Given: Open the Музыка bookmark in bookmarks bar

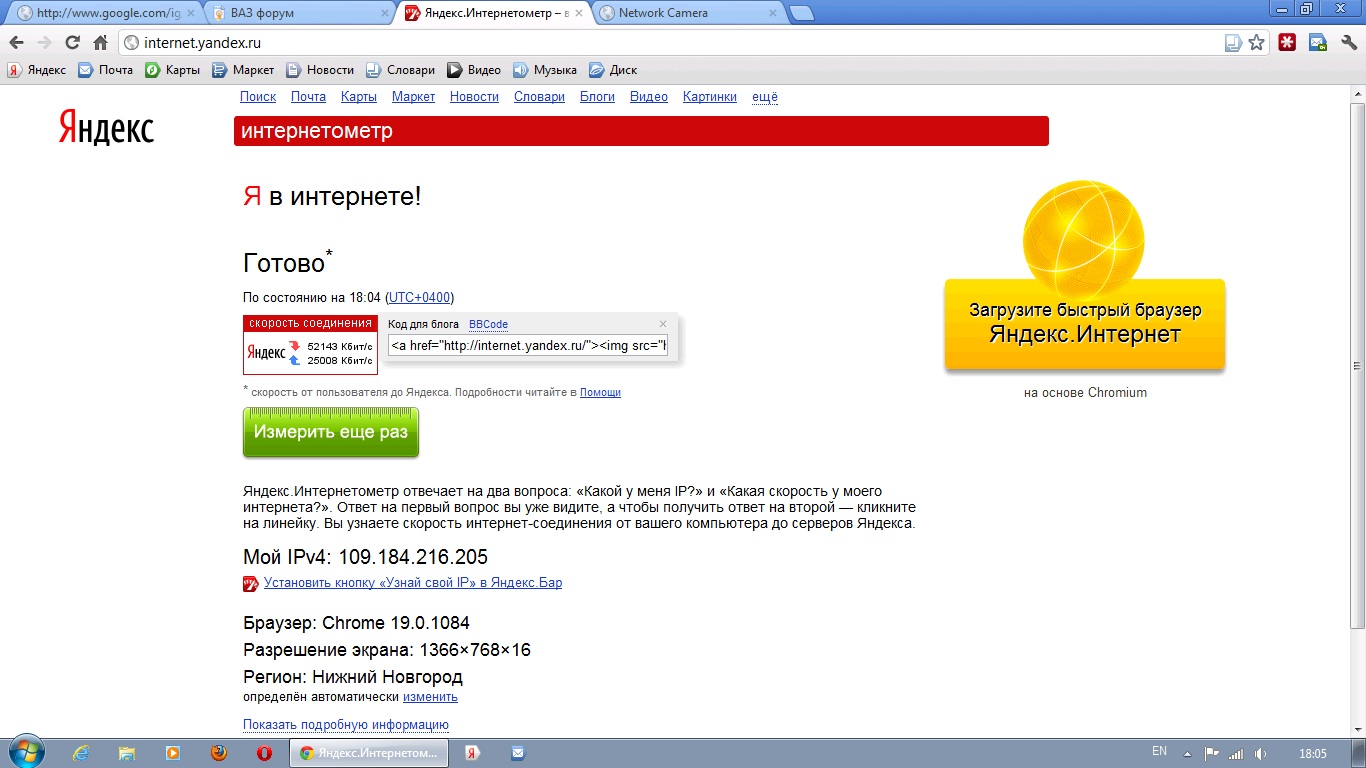Looking at the screenshot, I should pyautogui.click(x=545, y=70).
